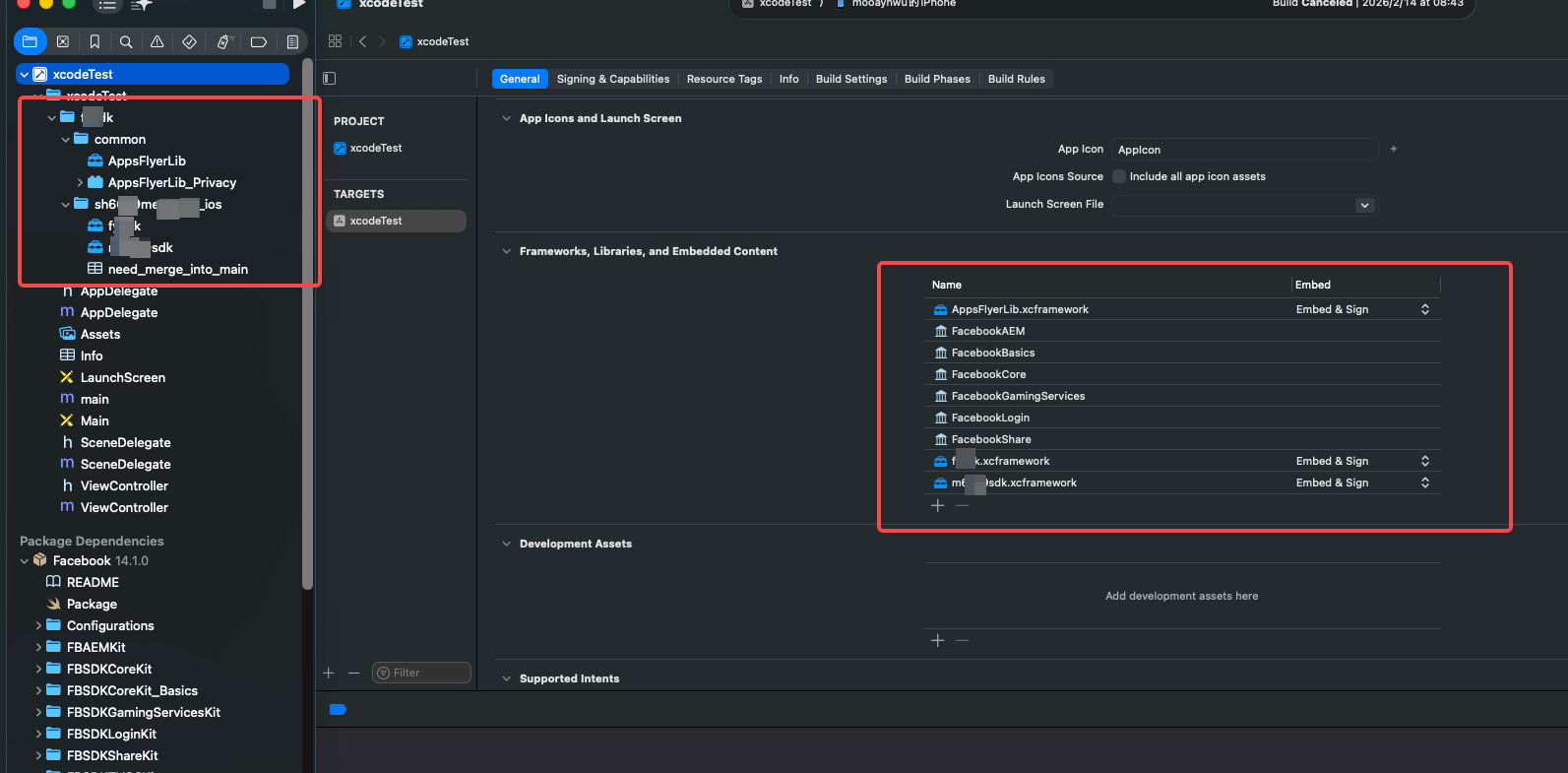The width and height of the screenshot is (1568, 773).
Task: Open the Project navigator folder icon
Action: 30,41
